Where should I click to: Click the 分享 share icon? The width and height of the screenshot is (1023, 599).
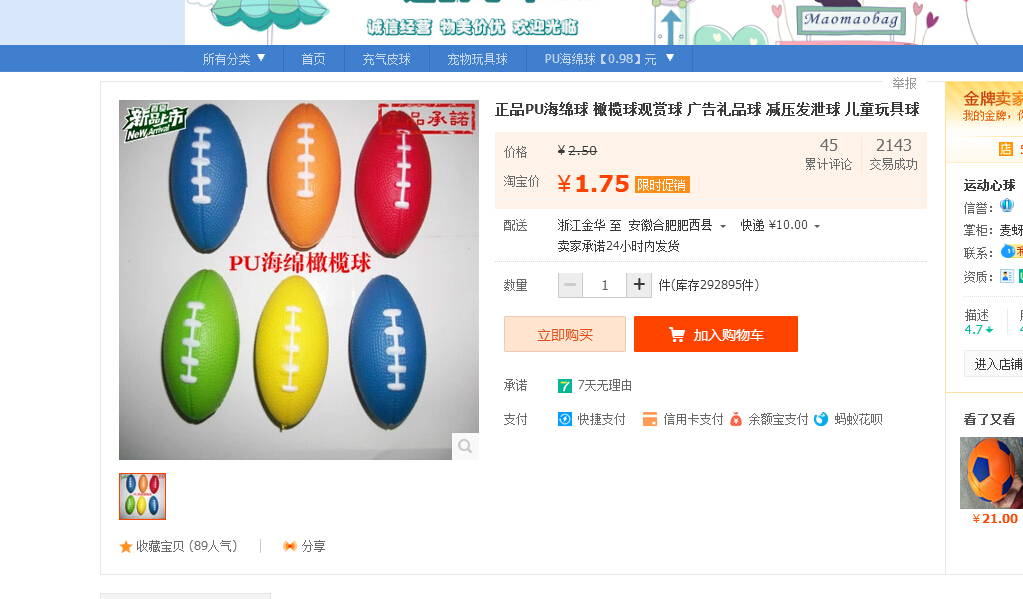[290, 546]
